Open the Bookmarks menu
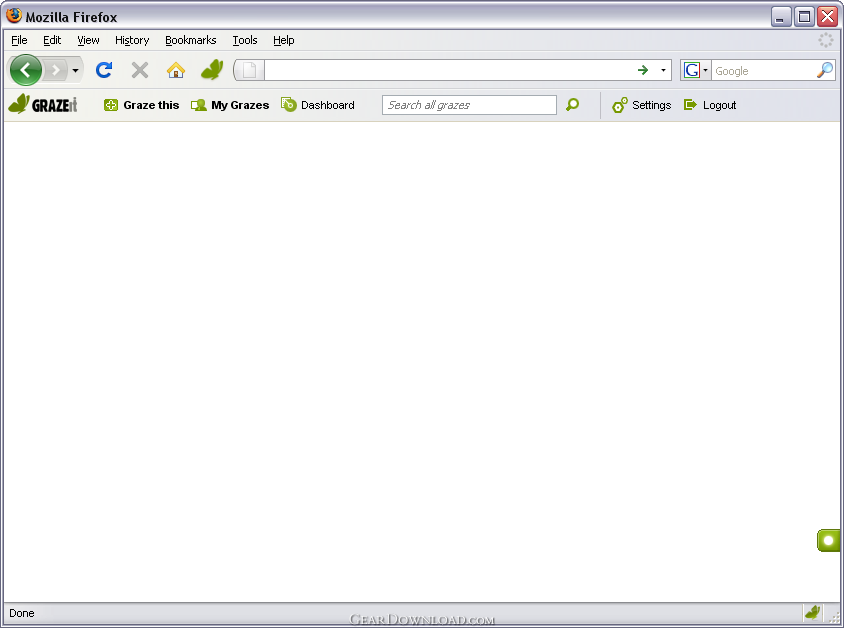 click(191, 40)
